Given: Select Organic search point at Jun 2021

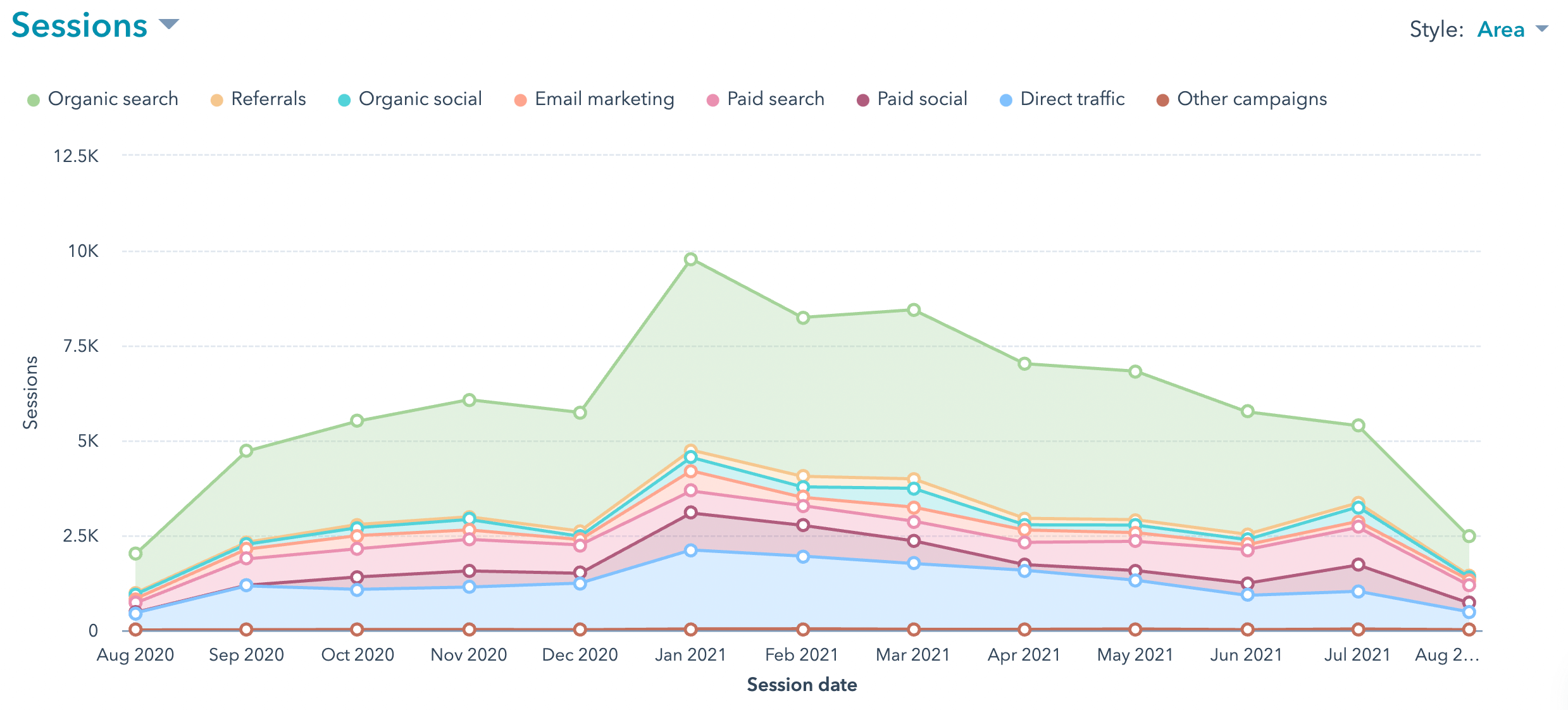Looking at the screenshot, I should coord(1247,411).
